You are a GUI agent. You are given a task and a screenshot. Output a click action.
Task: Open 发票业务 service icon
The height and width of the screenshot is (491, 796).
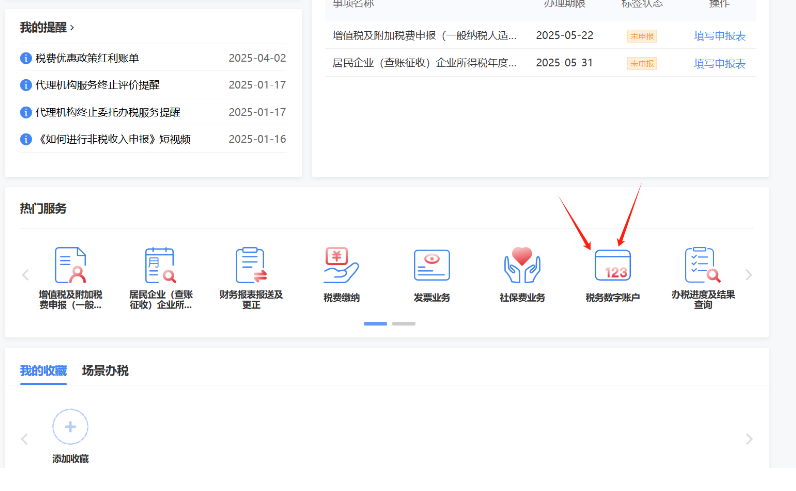[432, 265]
